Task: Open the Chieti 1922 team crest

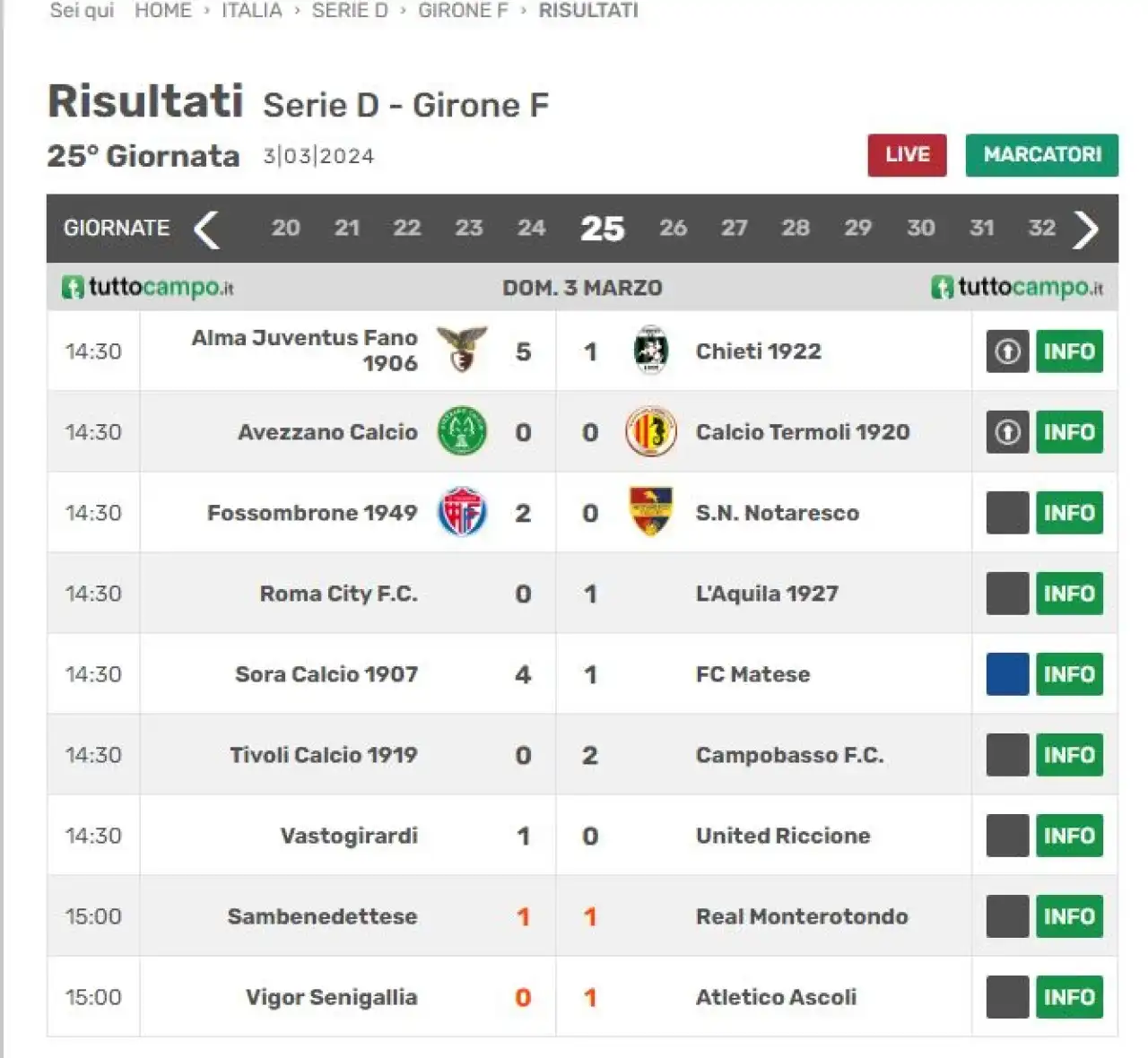Action: [x=650, y=350]
